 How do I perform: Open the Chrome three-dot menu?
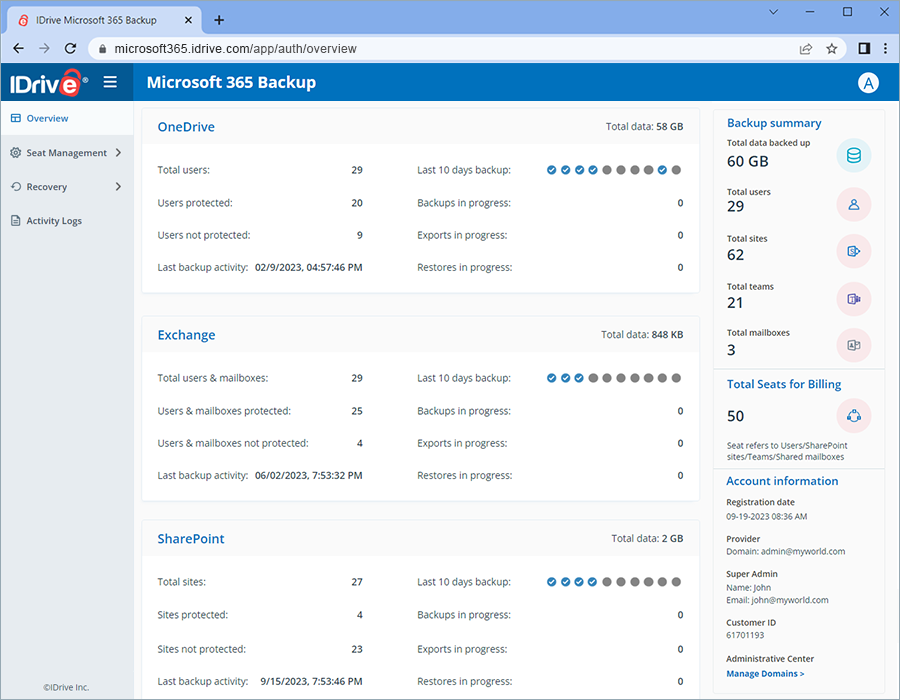886,49
